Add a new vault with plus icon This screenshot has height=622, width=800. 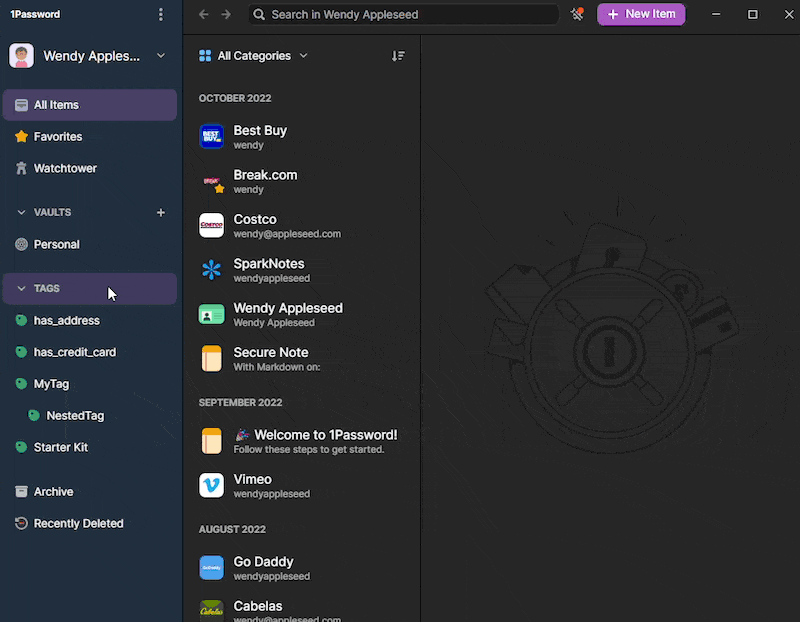161,212
